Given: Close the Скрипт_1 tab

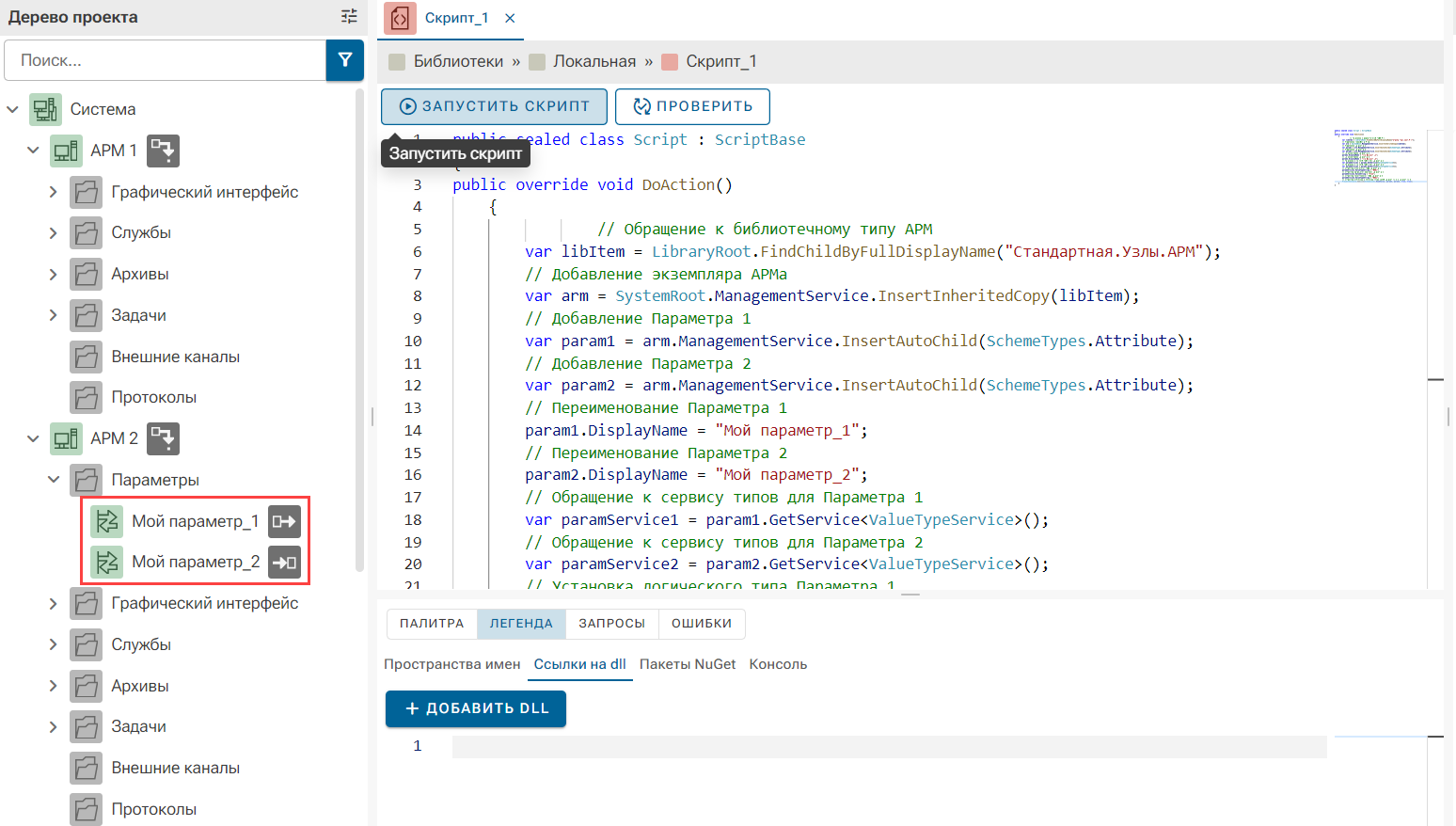Looking at the screenshot, I should 510,18.
